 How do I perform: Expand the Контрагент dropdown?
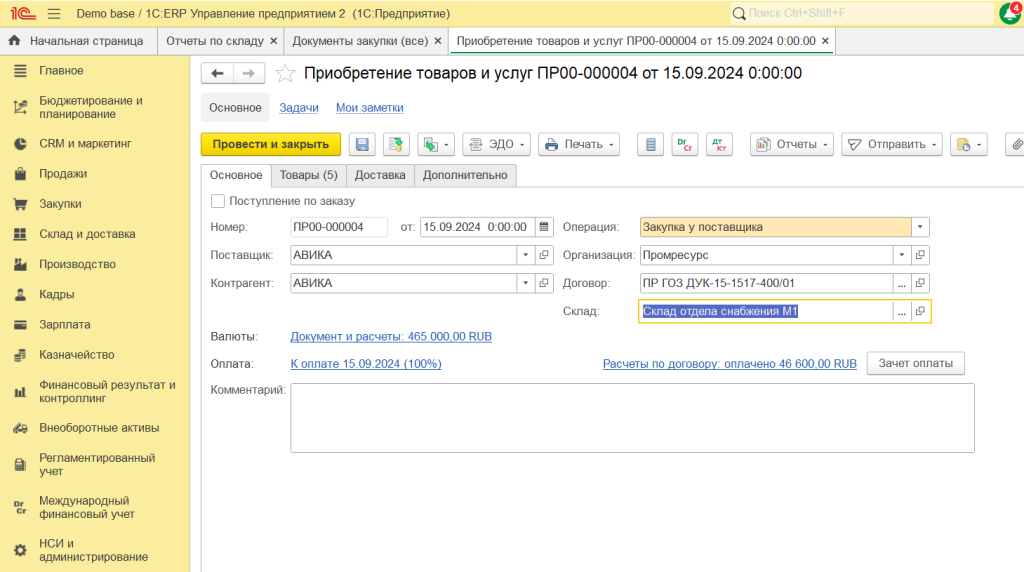526,283
